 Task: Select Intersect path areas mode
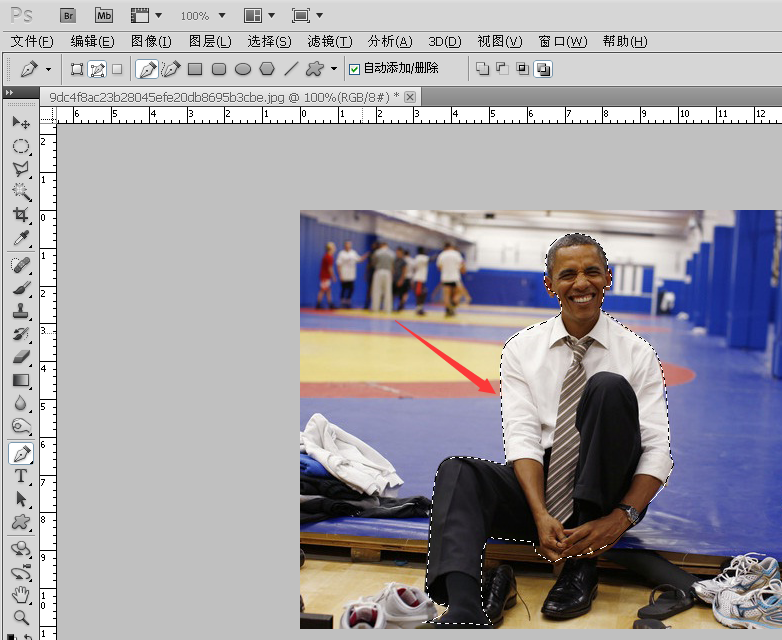pos(522,69)
